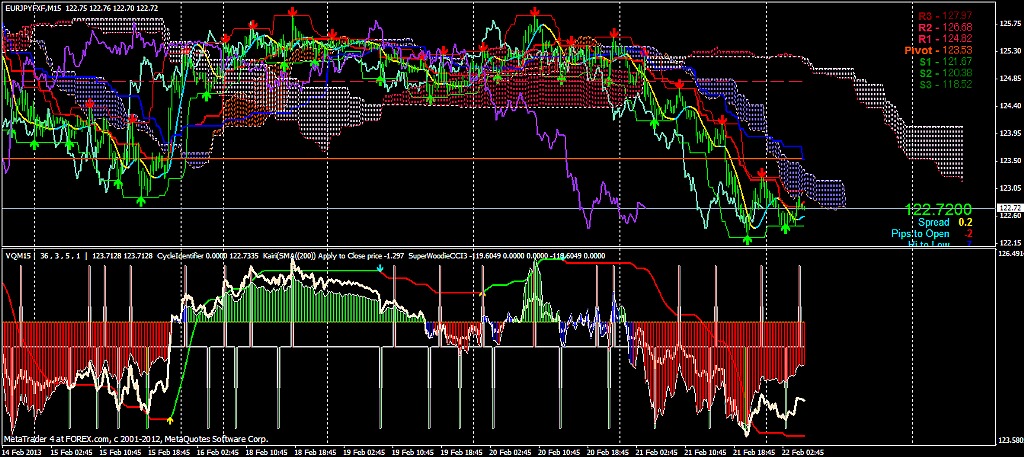1024x457 pixels.
Task: Click the 122.15 price axis label
Action: click(x=1009, y=243)
